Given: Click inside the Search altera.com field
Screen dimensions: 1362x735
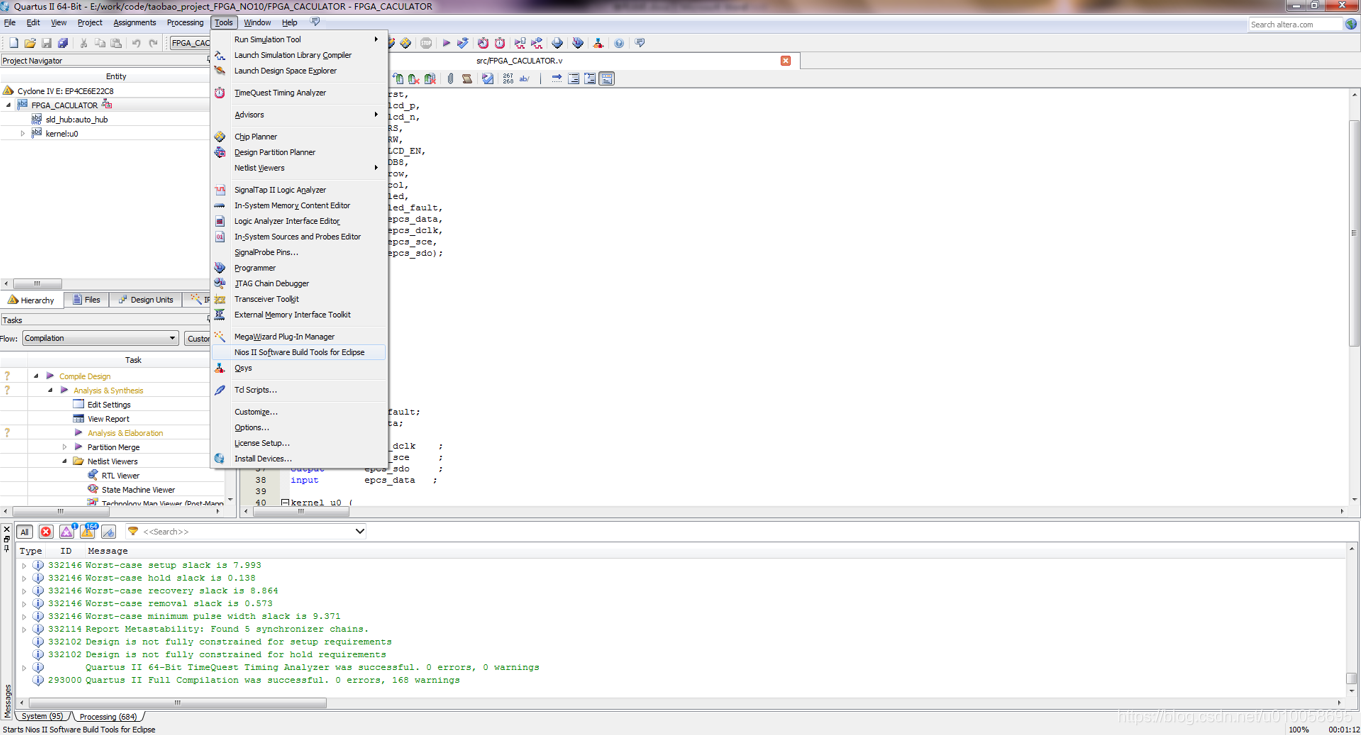Looking at the screenshot, I should tap(1295, 25).
